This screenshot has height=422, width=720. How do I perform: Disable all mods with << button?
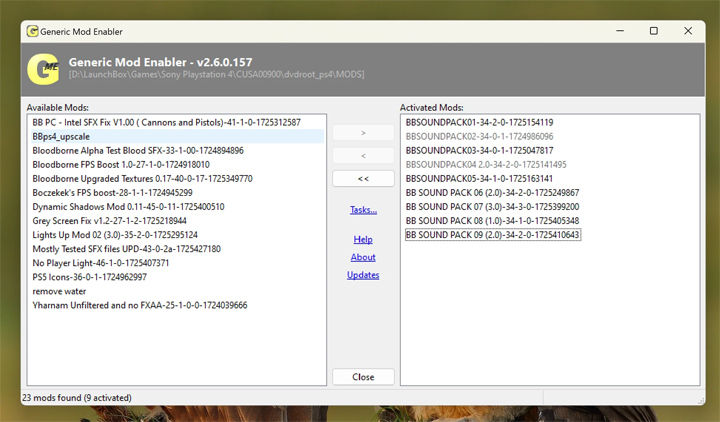click(x=363, y=179)
